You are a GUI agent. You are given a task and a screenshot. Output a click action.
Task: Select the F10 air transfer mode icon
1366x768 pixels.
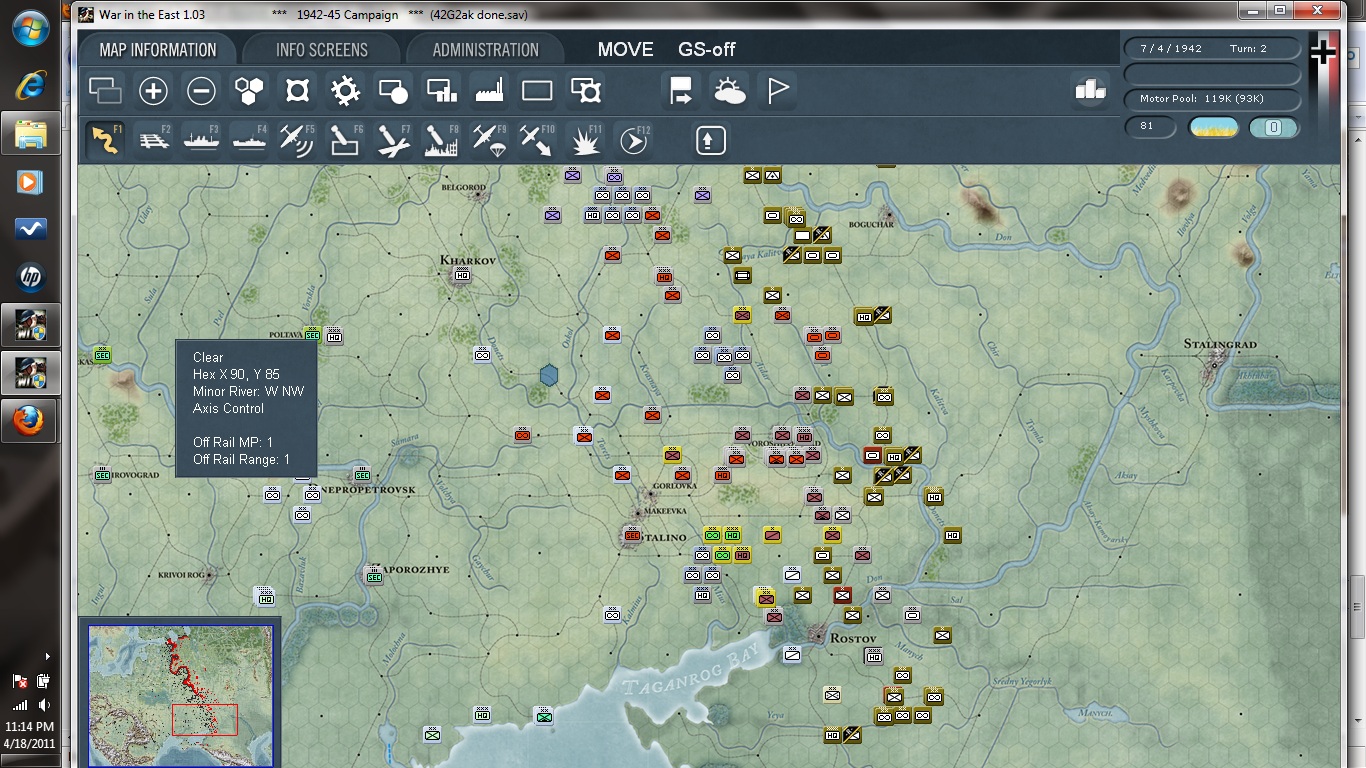click(x=537, y=140)
